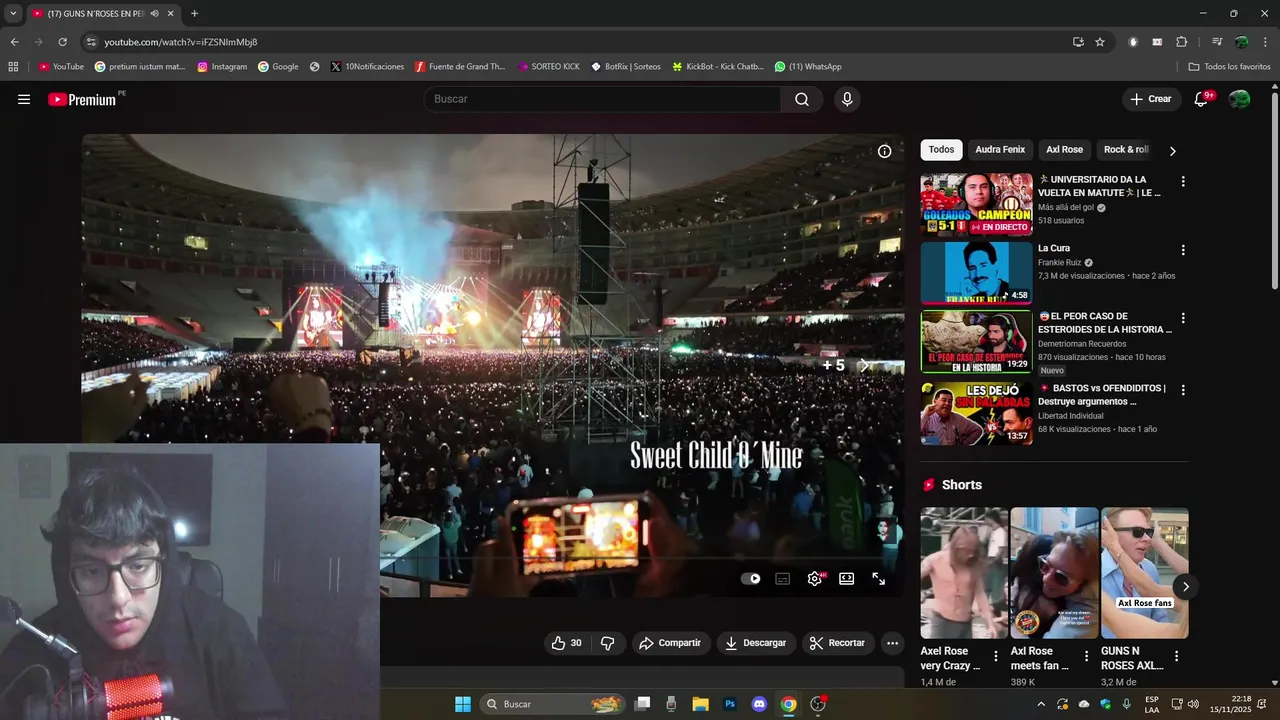
Task: Dislike the video with thumbs down
Action: point(607,643)
